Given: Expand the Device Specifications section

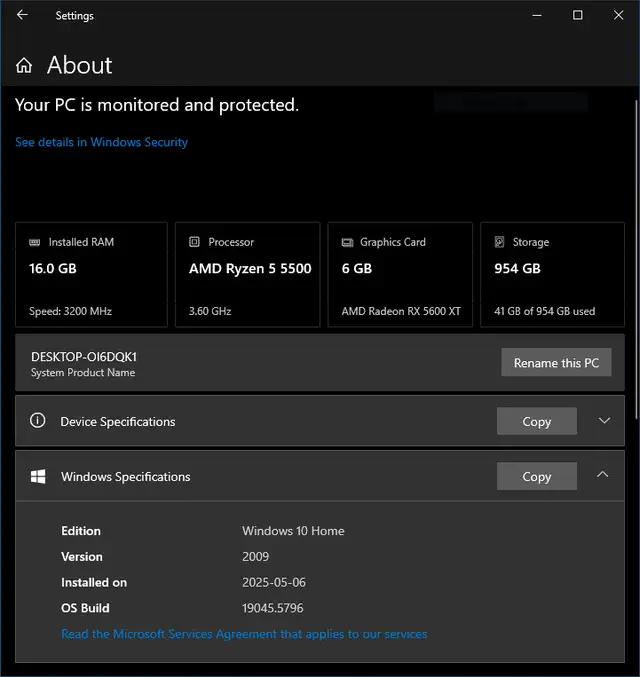Looking at the screenshot, I should point(604,420).
